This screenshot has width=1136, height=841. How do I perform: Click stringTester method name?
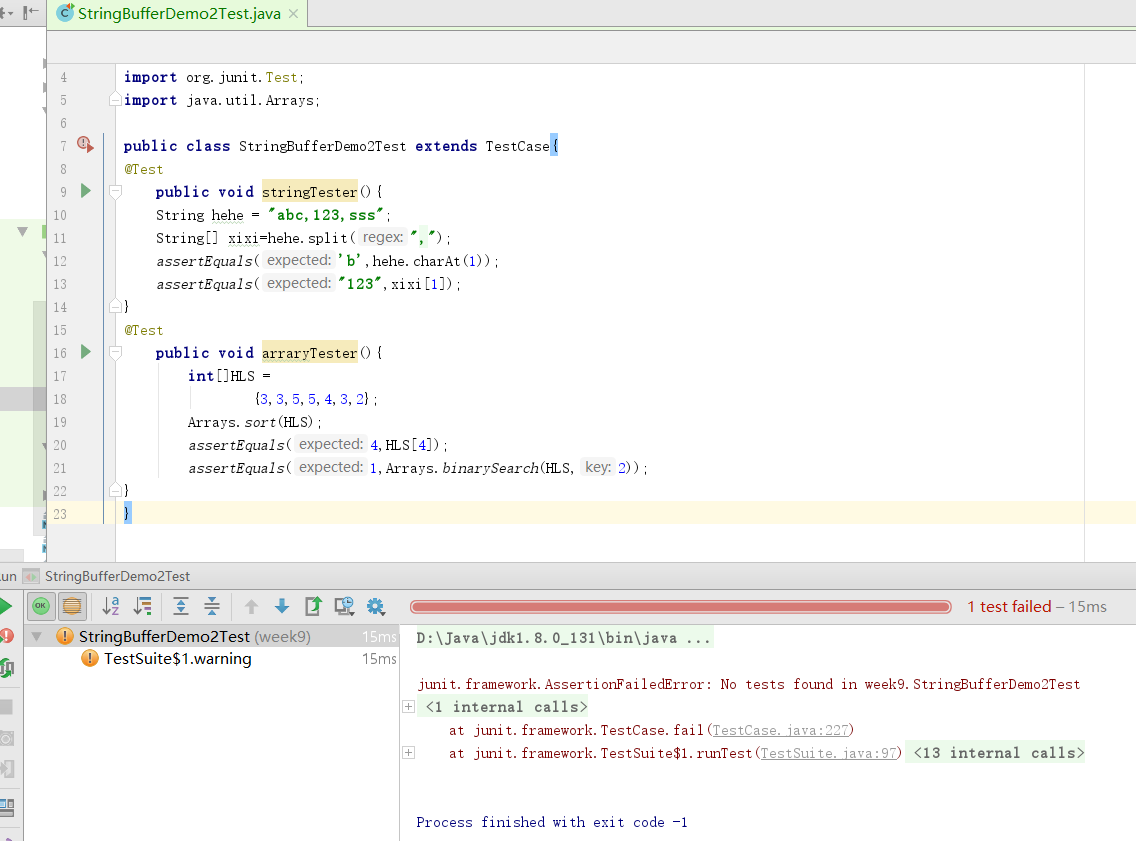pos(309,192)
